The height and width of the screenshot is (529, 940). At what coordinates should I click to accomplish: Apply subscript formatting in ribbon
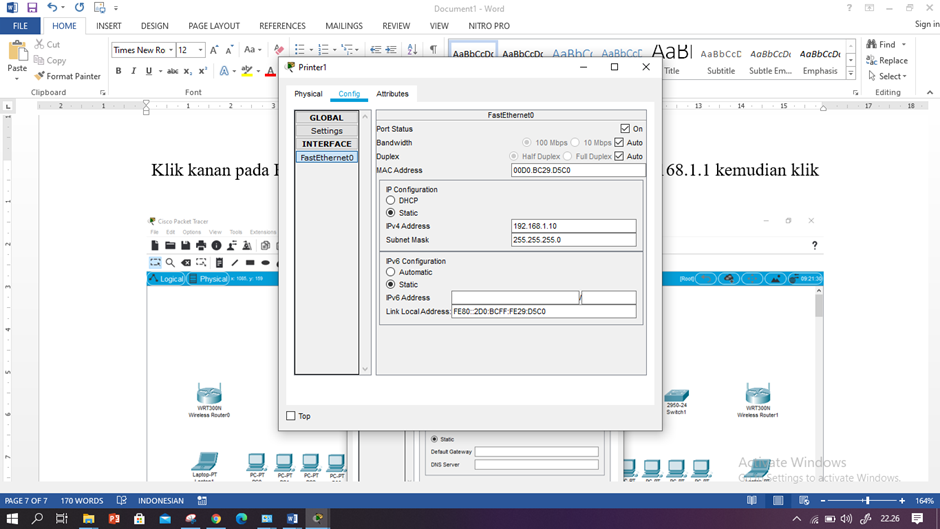(188, 71)
